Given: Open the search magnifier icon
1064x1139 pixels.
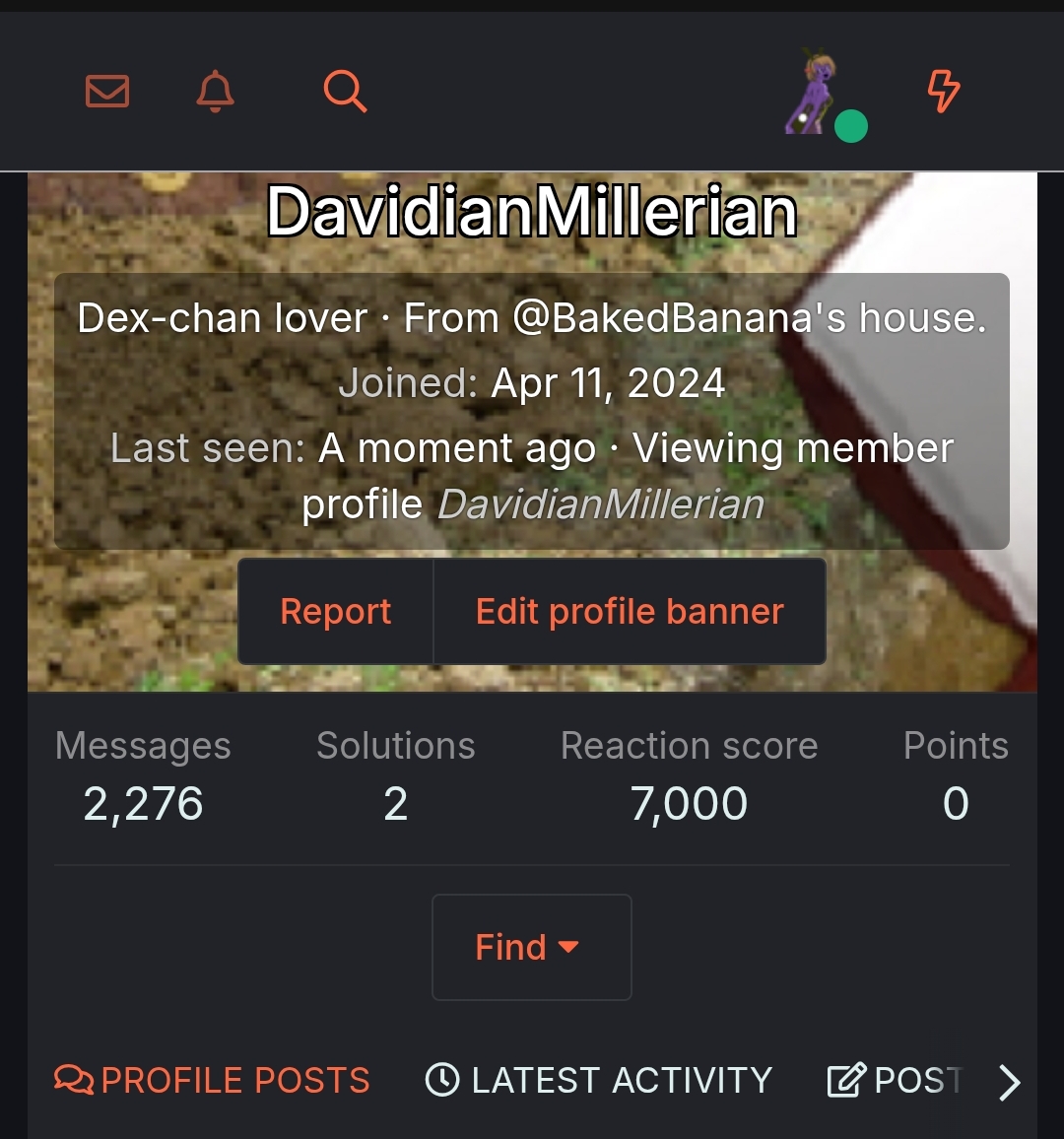Looking at the screenshot, I should coord(345,92).
